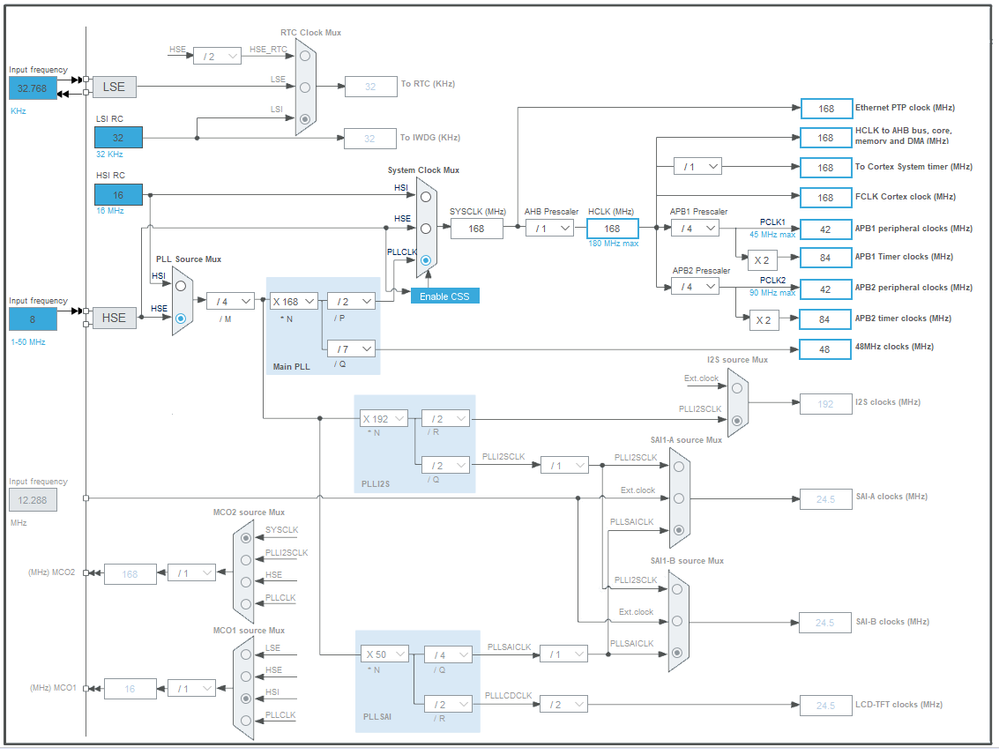Click the SYSCLK value box
Viewport: 999px width, 749px height.
click(x=477, y=229)
